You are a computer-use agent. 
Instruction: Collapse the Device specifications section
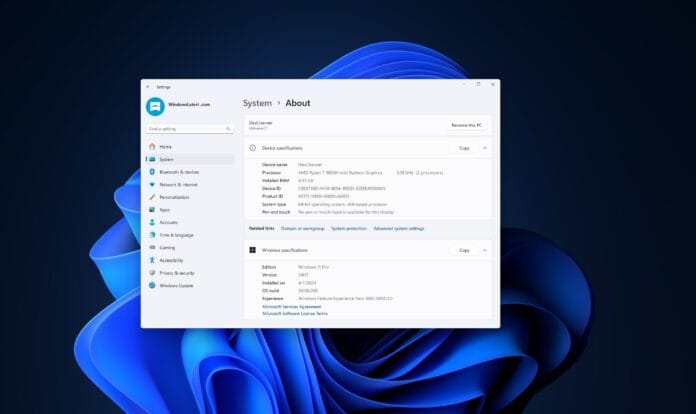pyautogui.click(x=485, y=148)
